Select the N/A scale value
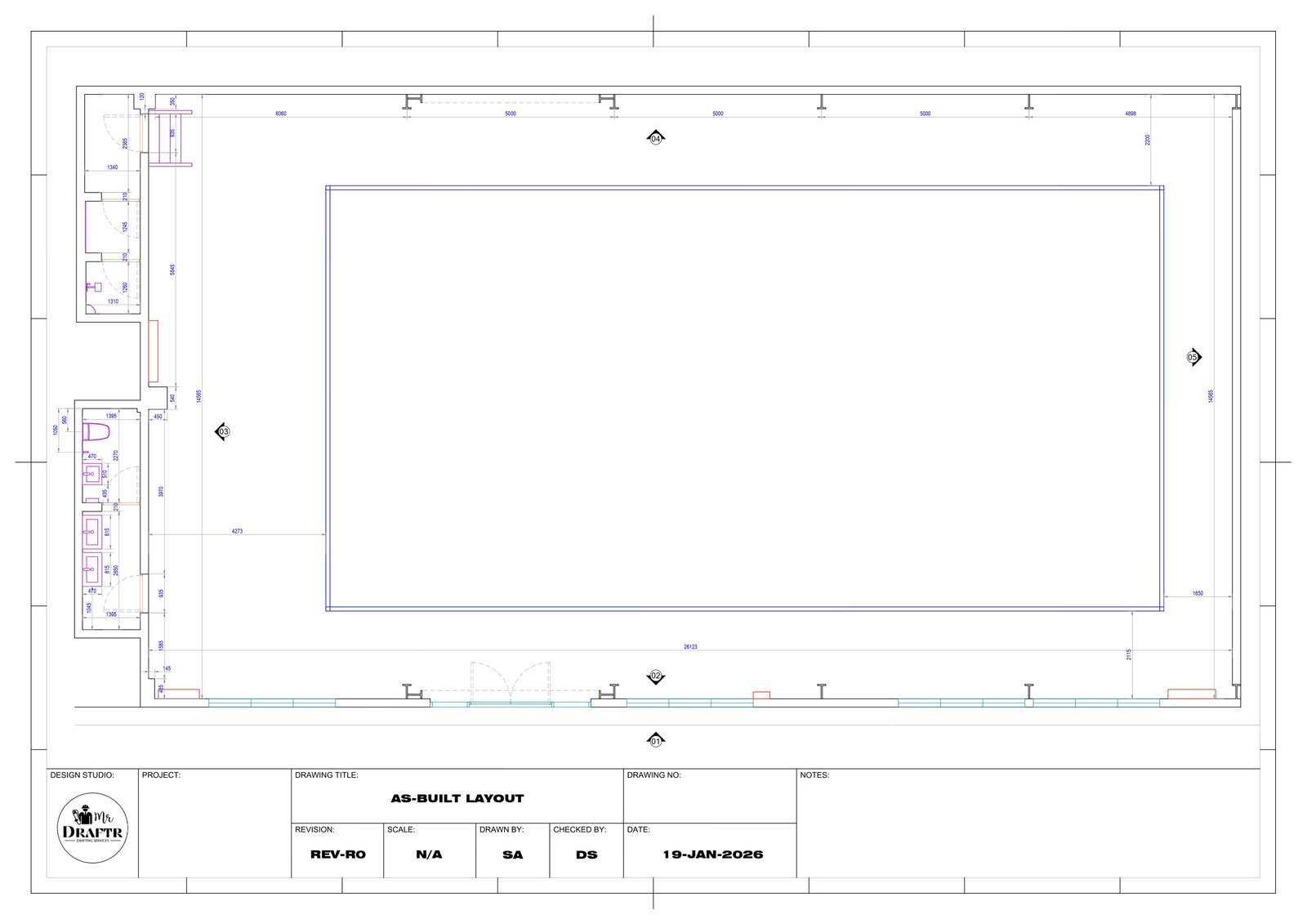The image size is (1307, 924). tap(429, 855)
